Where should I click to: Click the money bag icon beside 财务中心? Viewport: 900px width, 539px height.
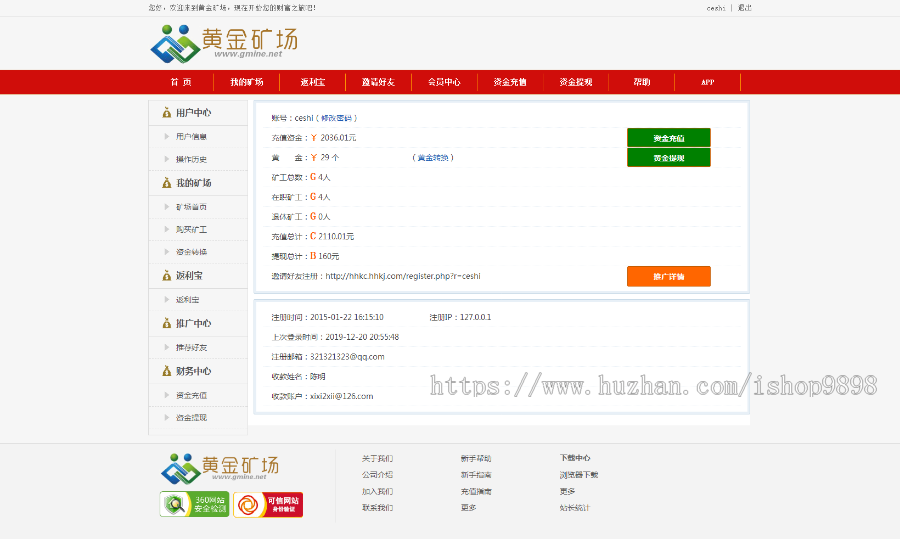[166, 371]
